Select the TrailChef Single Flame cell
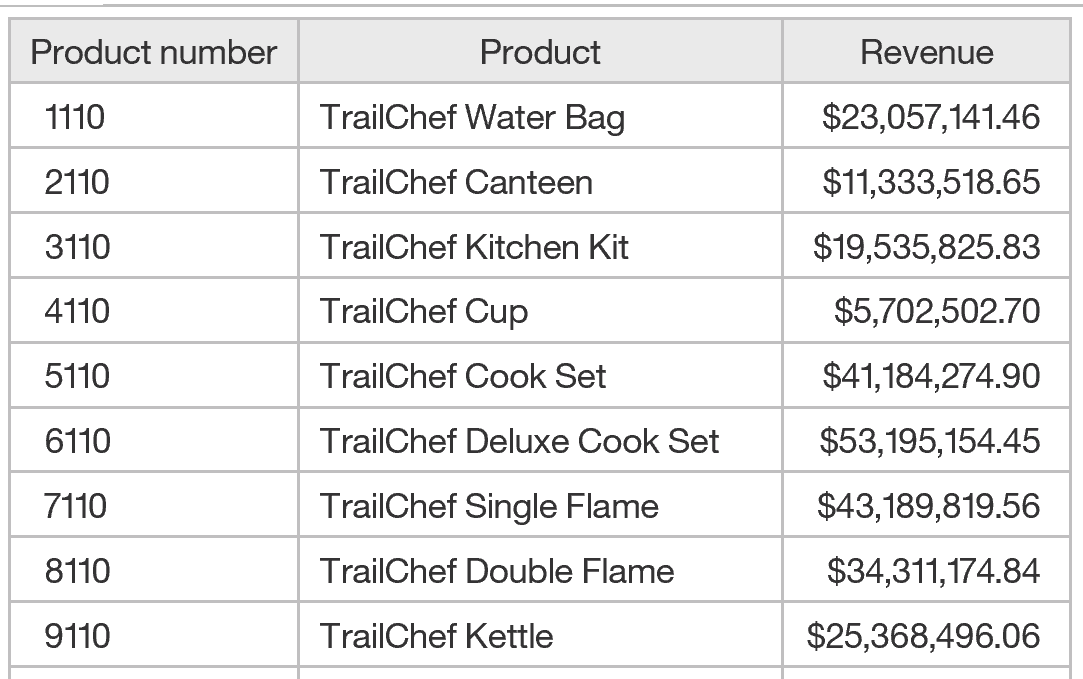1083x679 pixels. (540, 506)
